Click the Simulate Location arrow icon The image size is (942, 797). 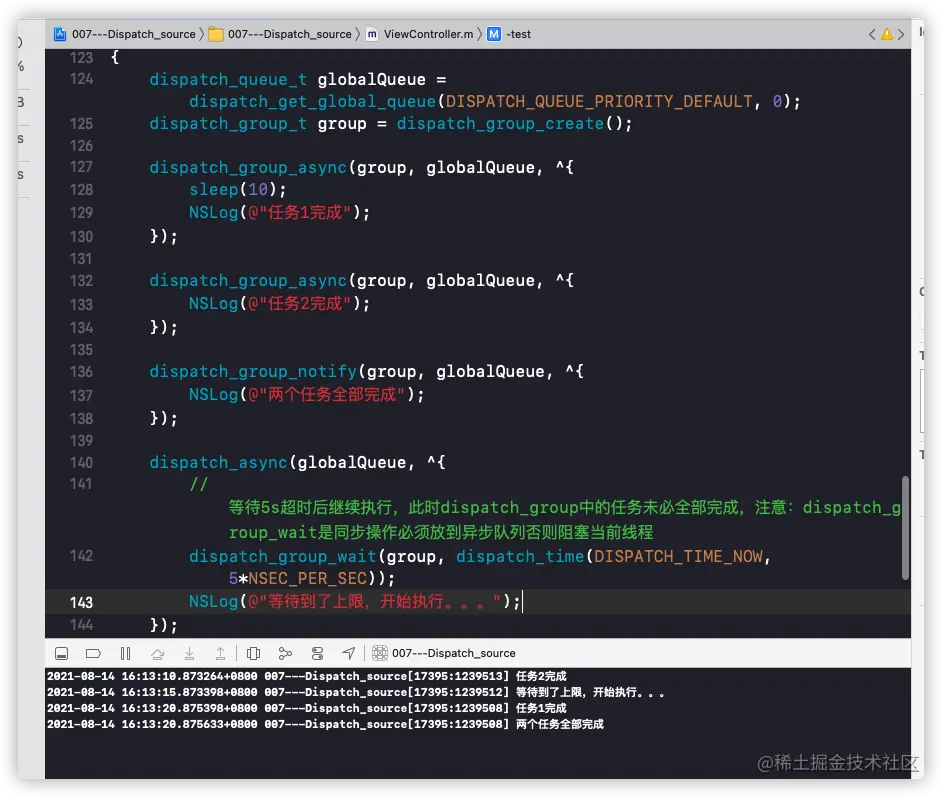pos(348,653)
